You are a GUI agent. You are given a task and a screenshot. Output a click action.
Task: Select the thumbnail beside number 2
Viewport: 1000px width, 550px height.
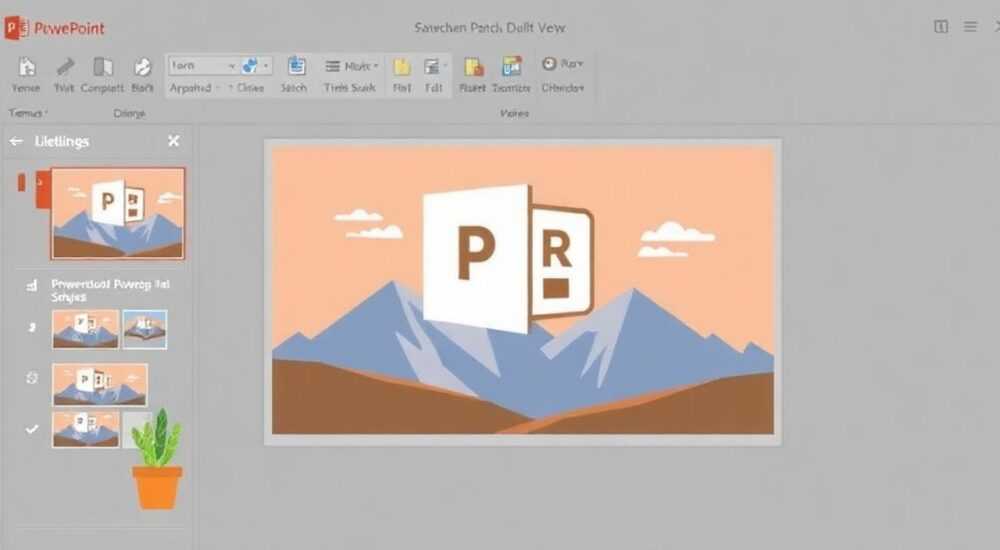[x=85, y=329]
